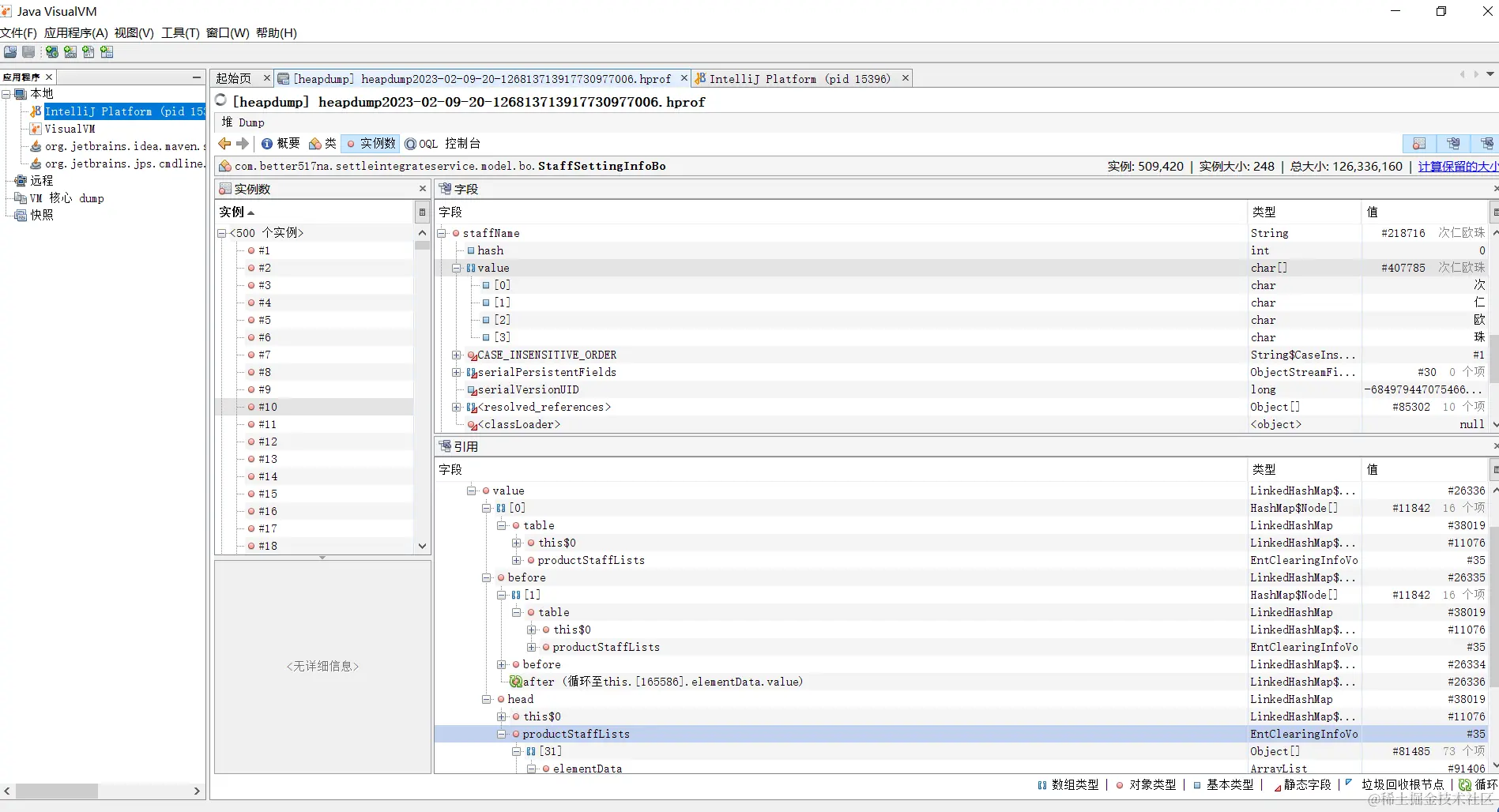
Task: Show the 概要 summary view
Action: pos(281,143)
